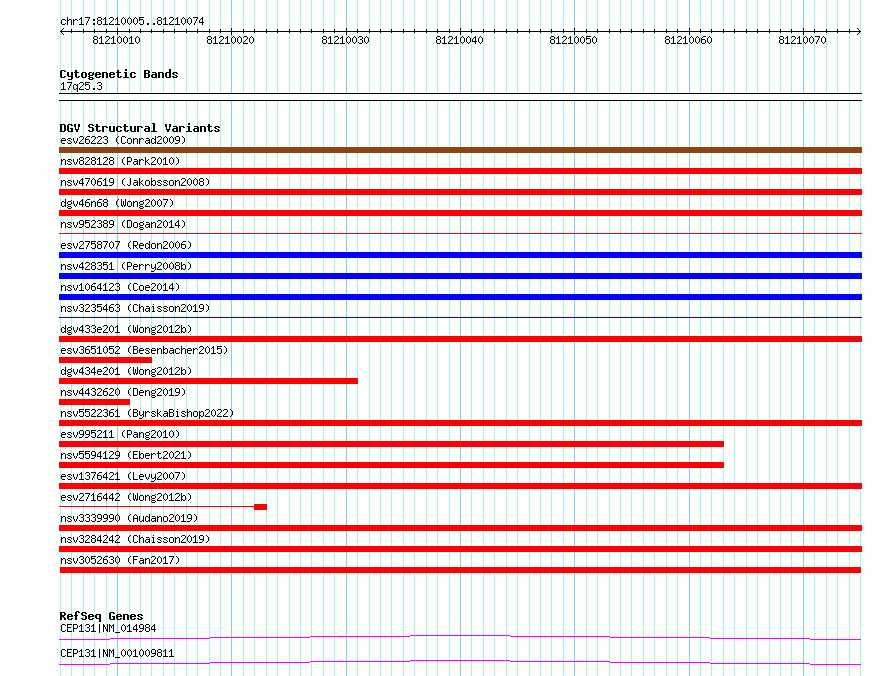Click ruler position 81210040
890x676 pixels.
pos(459,40)
